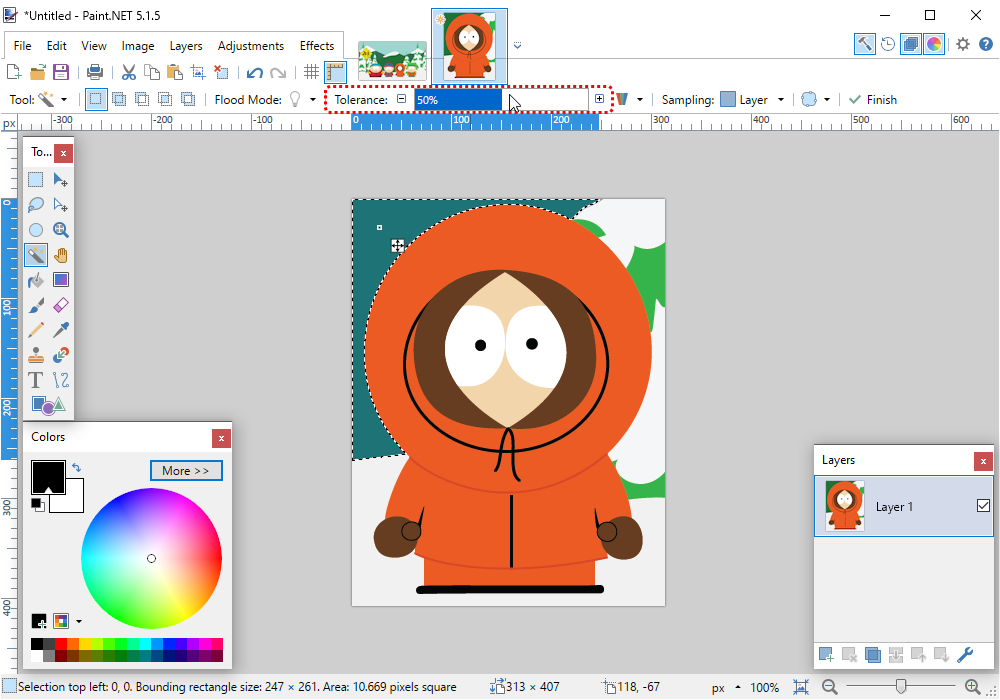The height and width of the screenshot is (700, 1000).
Task: Expand the image list chevron
Action: pos(517,45)
